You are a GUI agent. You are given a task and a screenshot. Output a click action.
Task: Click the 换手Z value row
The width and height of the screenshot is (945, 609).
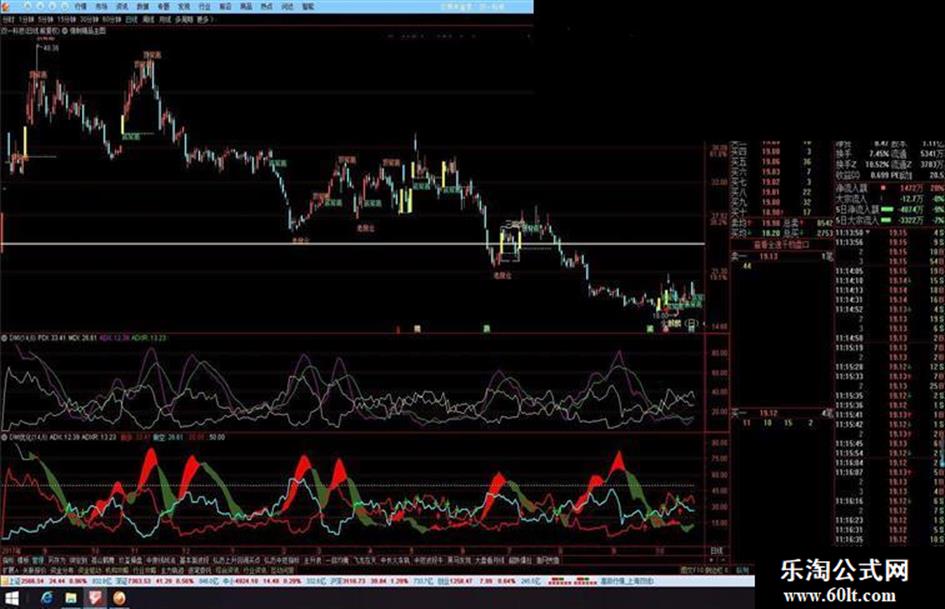click(x=862, y=165)
